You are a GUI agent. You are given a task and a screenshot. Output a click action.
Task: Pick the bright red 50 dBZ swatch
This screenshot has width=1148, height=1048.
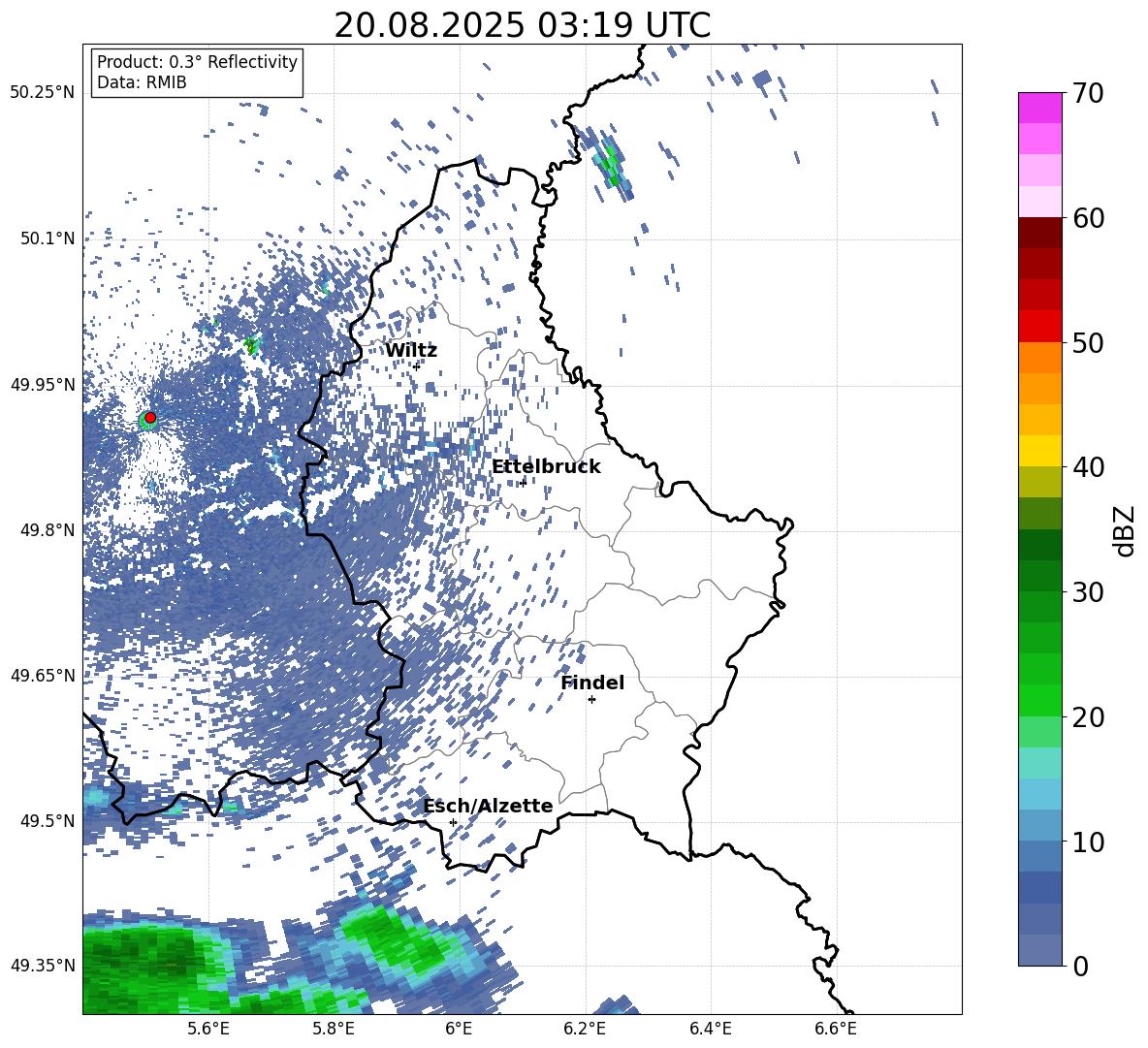(1039, 327)
